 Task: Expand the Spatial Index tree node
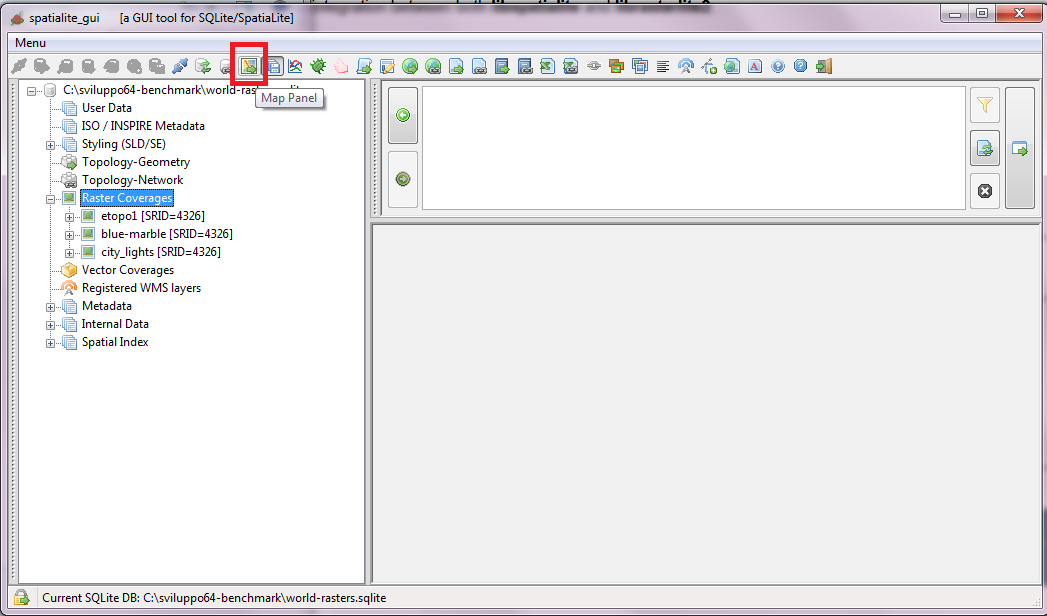(50, 343)
